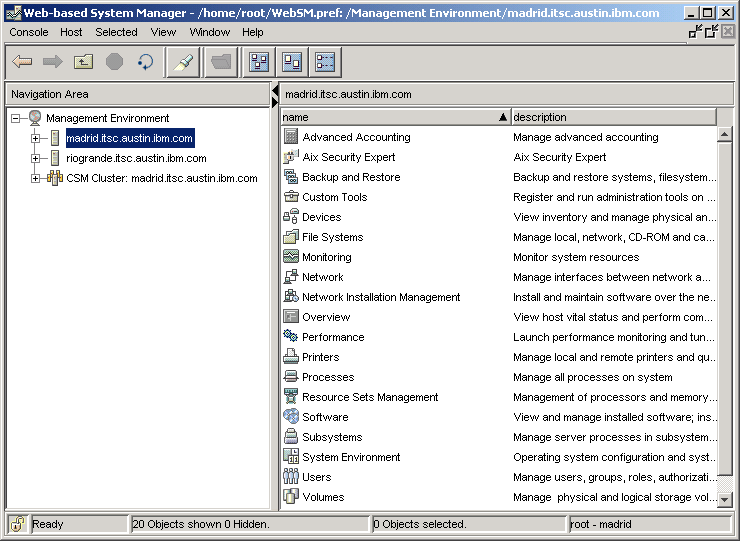
Task: Select the "Monitor system resources" description
Action: click(x=576, y=257)
